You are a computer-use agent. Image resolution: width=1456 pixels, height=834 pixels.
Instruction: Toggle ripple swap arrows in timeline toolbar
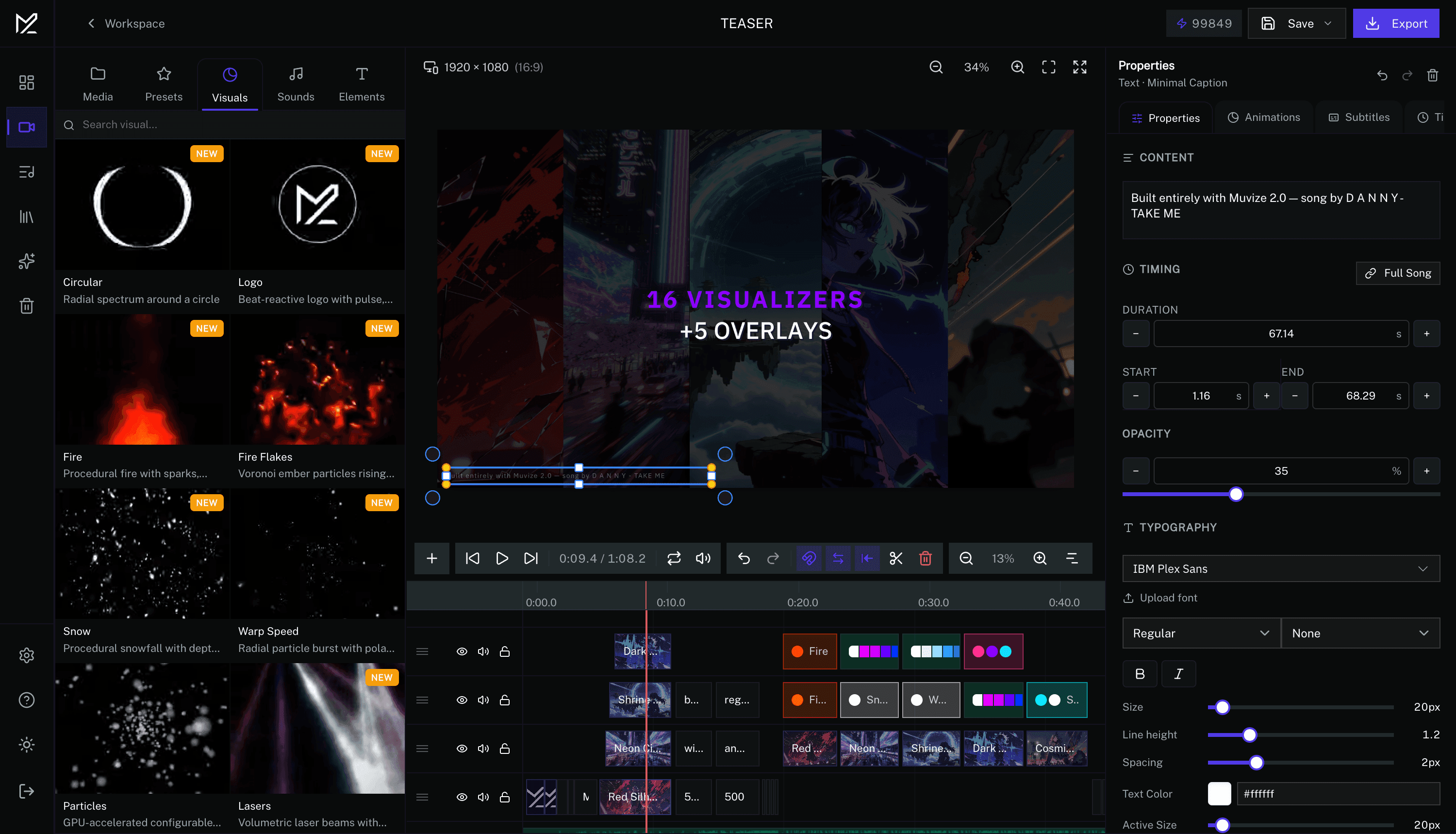[838, 558]
